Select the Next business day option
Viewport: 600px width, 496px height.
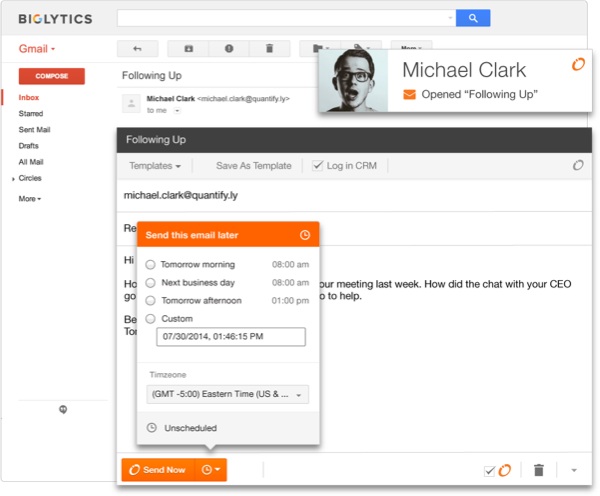[150, 283]
